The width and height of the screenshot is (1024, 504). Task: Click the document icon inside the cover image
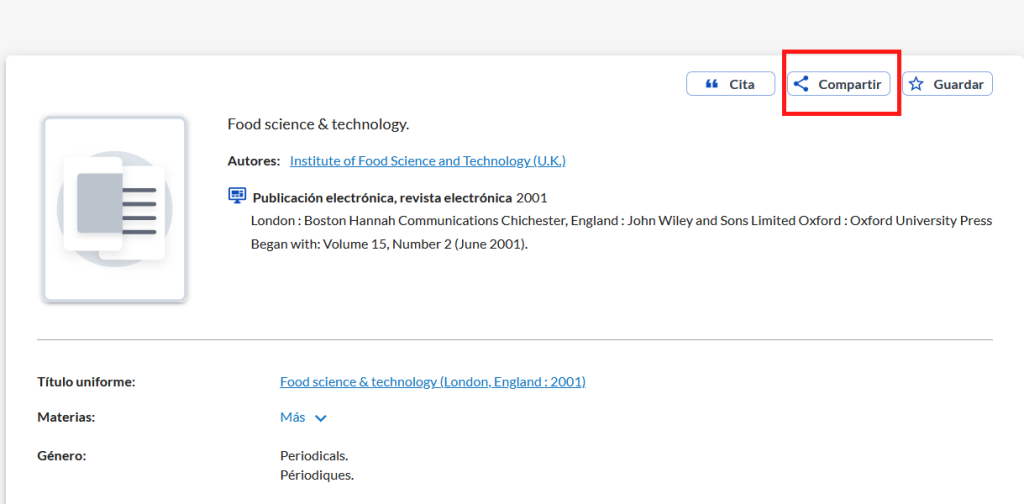pyautogui.click(x=114, y=209)
